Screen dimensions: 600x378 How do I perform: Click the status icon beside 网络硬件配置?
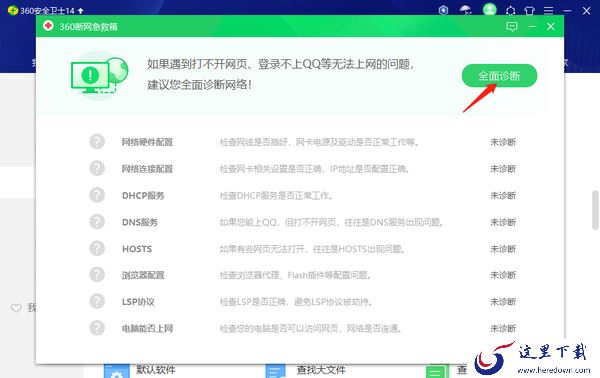[97, 142]
